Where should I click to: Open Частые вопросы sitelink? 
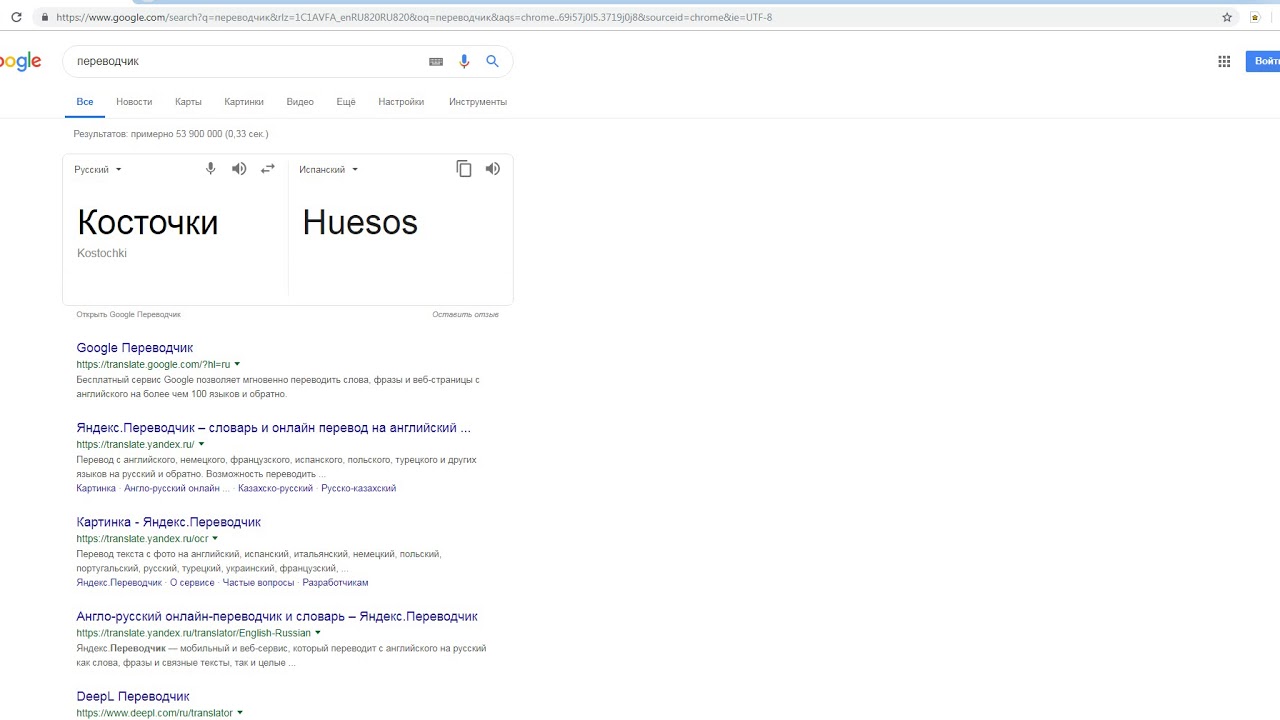tap(258, 582)
